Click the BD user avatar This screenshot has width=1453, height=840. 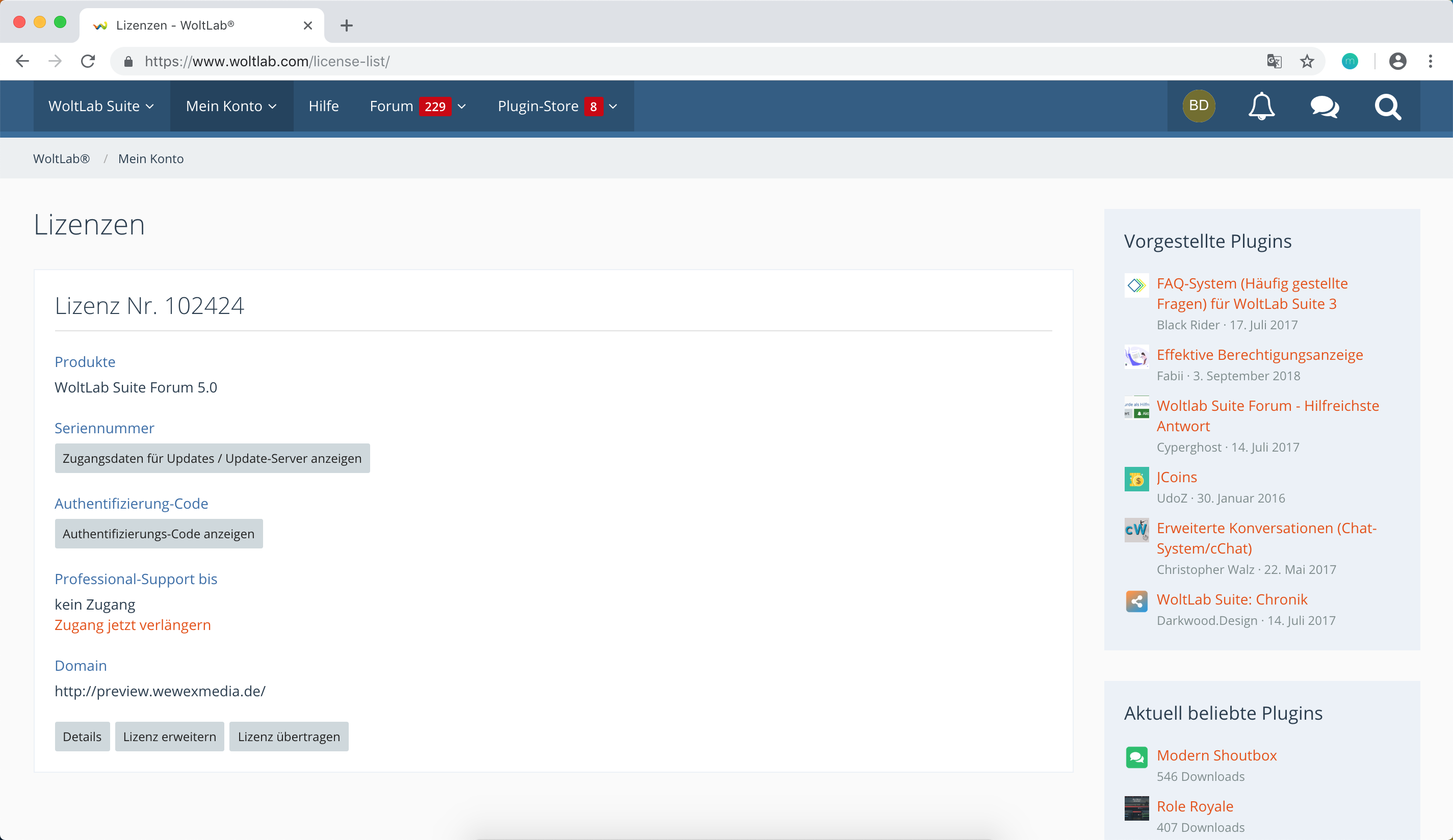[x=1198, y=106]
